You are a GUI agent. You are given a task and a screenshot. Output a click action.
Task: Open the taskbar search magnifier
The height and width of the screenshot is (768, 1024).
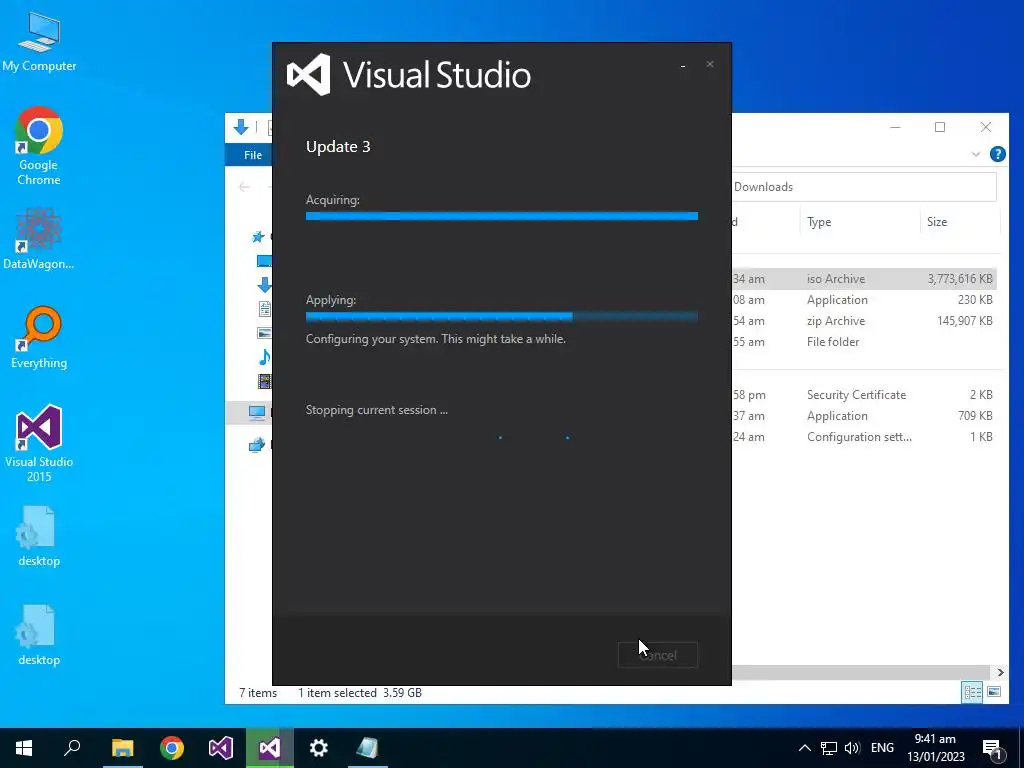click(72, 748)
